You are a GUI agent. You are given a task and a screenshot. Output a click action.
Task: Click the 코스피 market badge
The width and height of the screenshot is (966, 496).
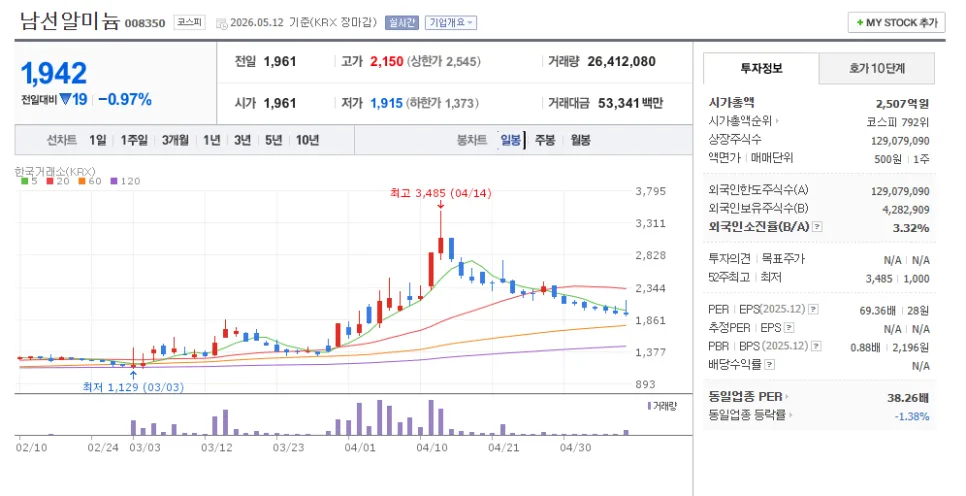pyautogui.click(x=189, y=22)
